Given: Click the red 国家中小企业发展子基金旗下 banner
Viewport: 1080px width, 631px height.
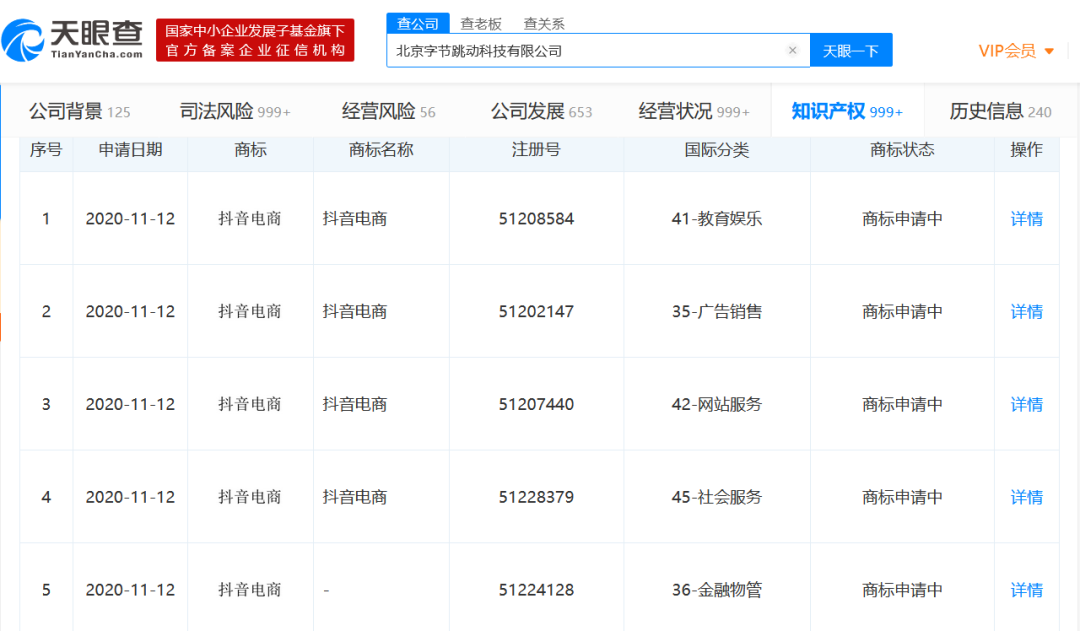Looking at the screenshot, I should pyautogui.click(x=255, y=40).
